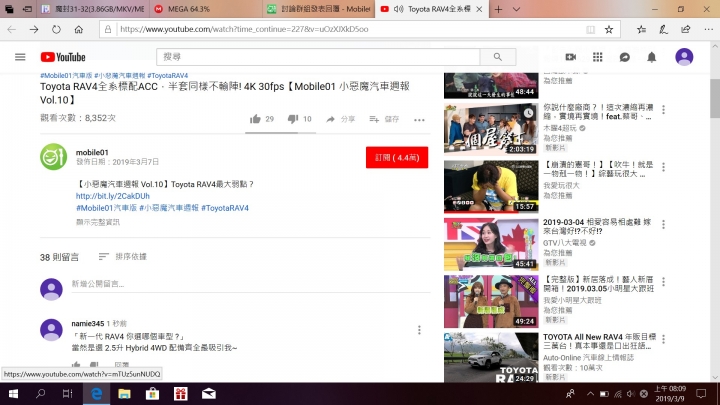The height and width of the screenshot is (405, 720).
Task: Close the Toyota RAV4 tab
Action: tap(479, 9)
